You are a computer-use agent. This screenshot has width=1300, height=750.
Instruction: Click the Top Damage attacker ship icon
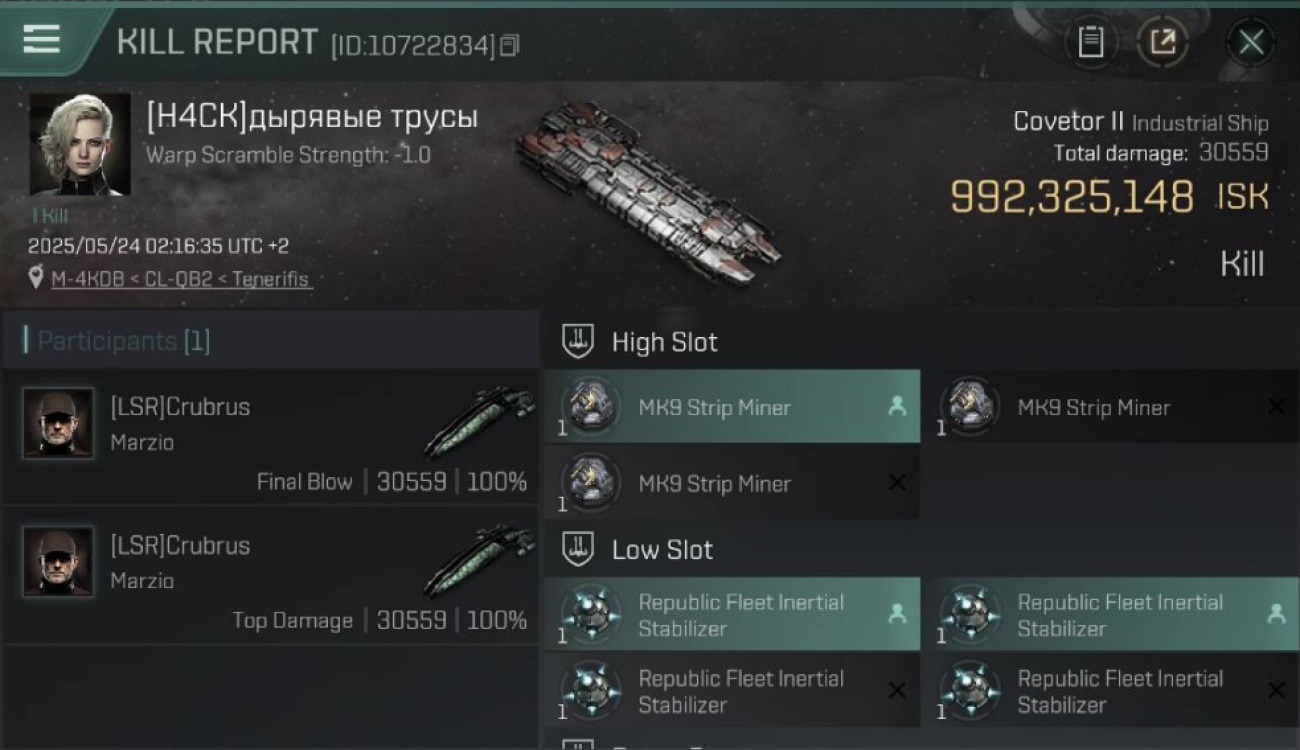tap(480, 562)
